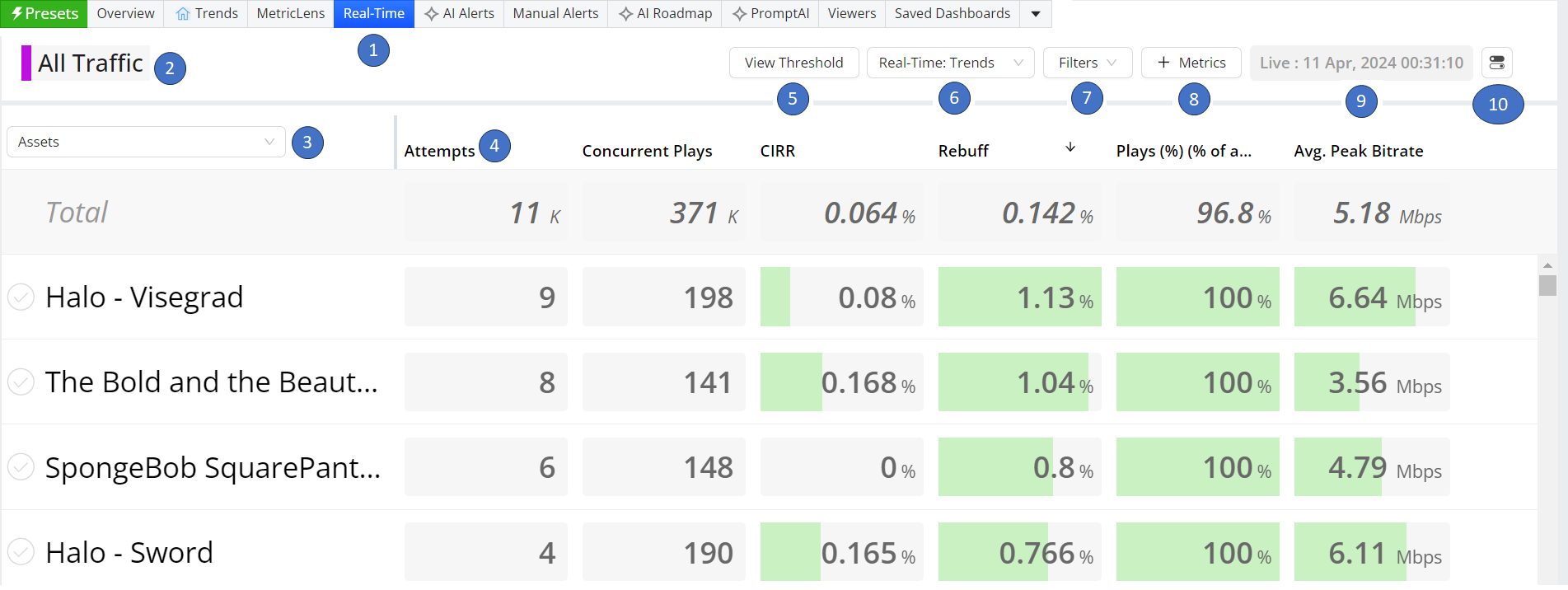Click the layout toggle icon next to Live time
The image size is (1568, 590).
coord(1496,63)
